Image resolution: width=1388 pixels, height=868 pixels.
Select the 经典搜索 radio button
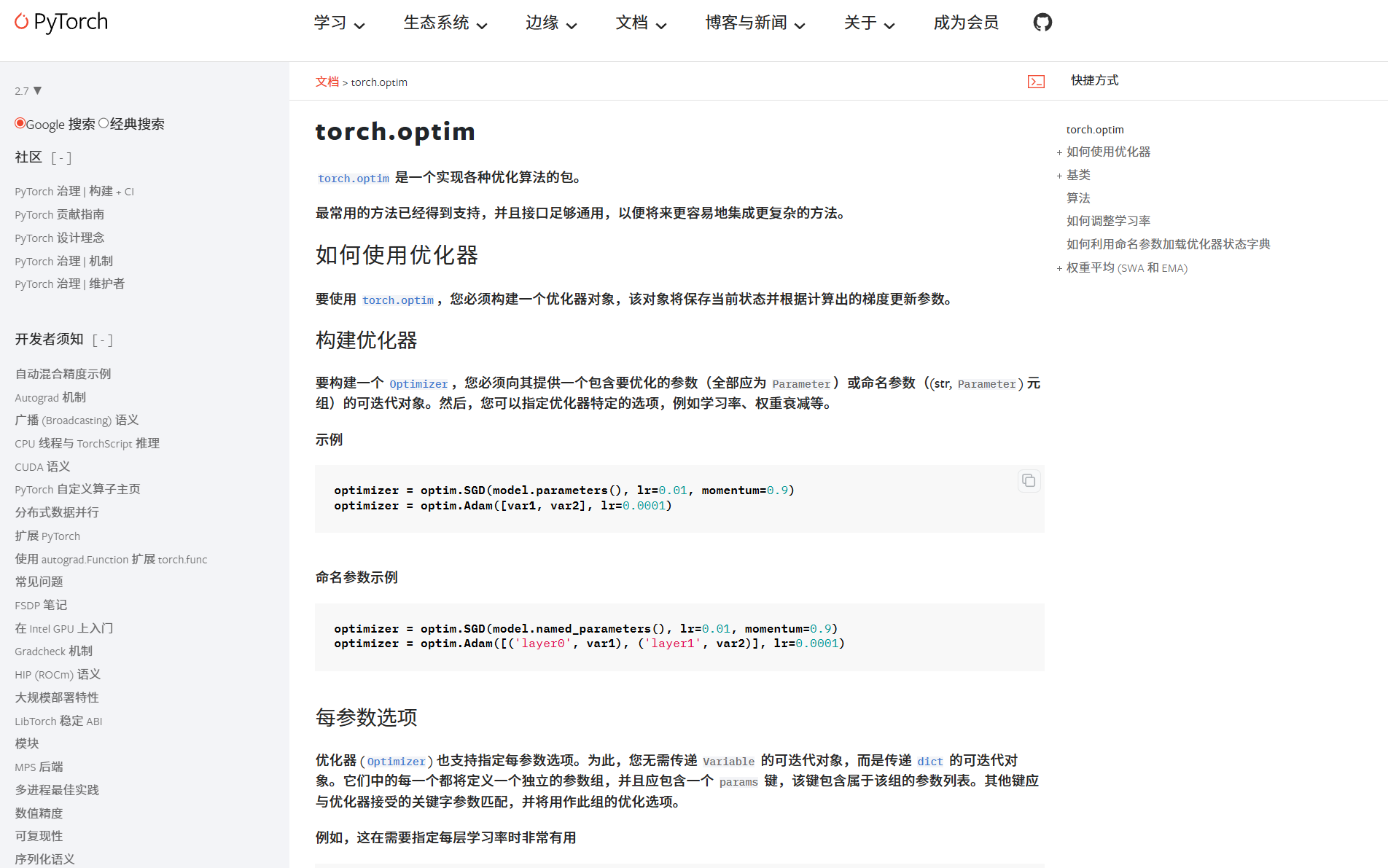(x=104, y=123)
